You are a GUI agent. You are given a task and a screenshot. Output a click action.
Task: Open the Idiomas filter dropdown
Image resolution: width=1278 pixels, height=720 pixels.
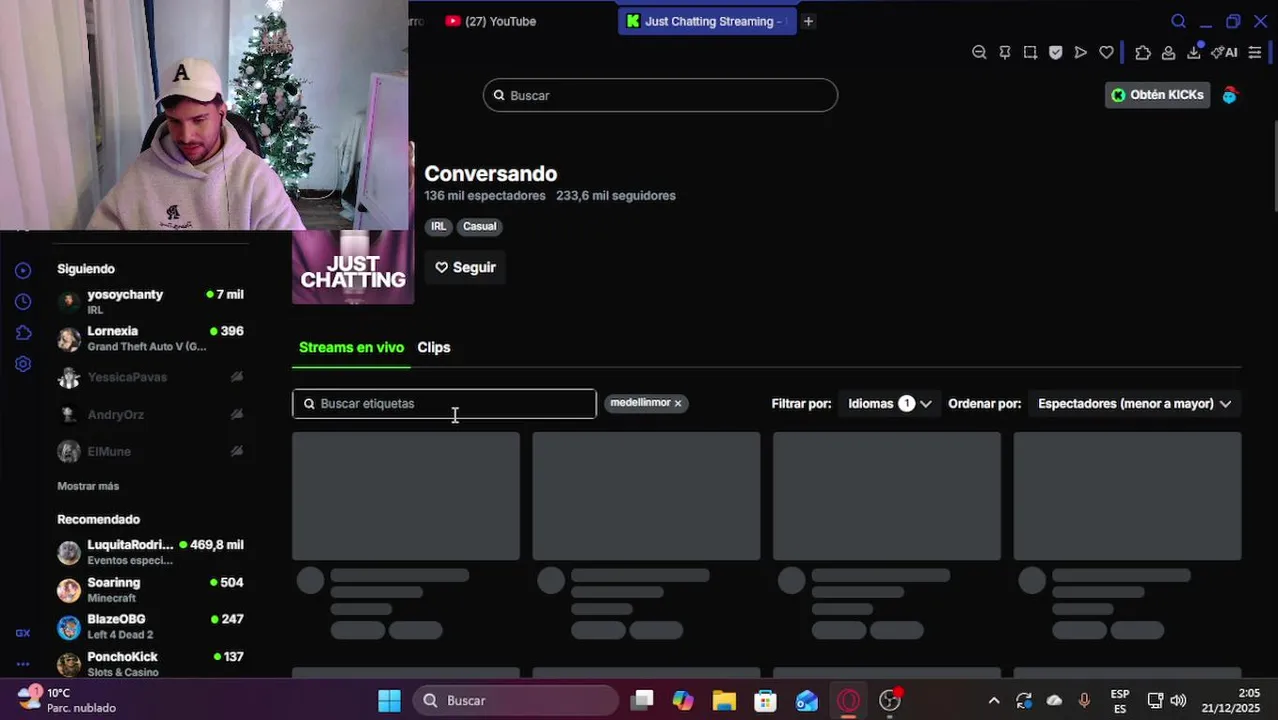coord(889,403)
